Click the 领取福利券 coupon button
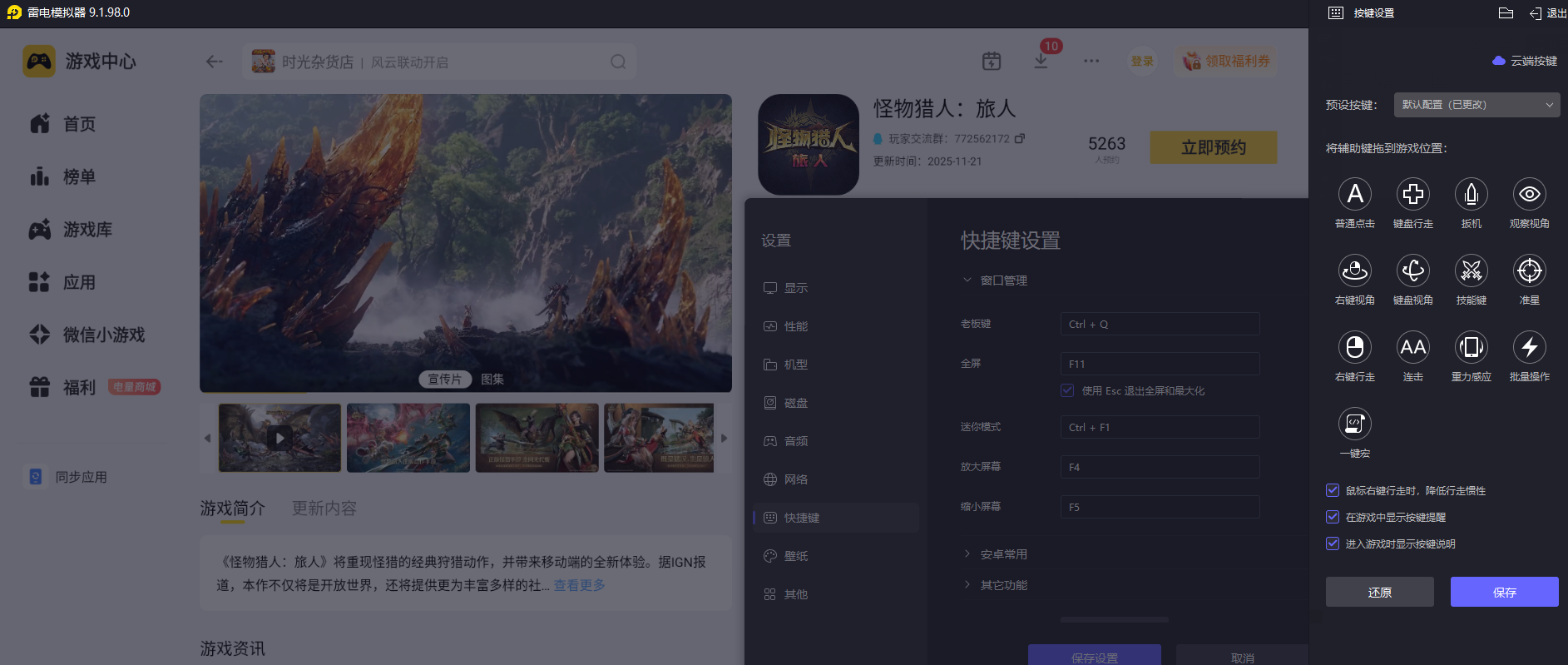Image resolution: width=1568 pixels, height=665 pixels. 1227,61
